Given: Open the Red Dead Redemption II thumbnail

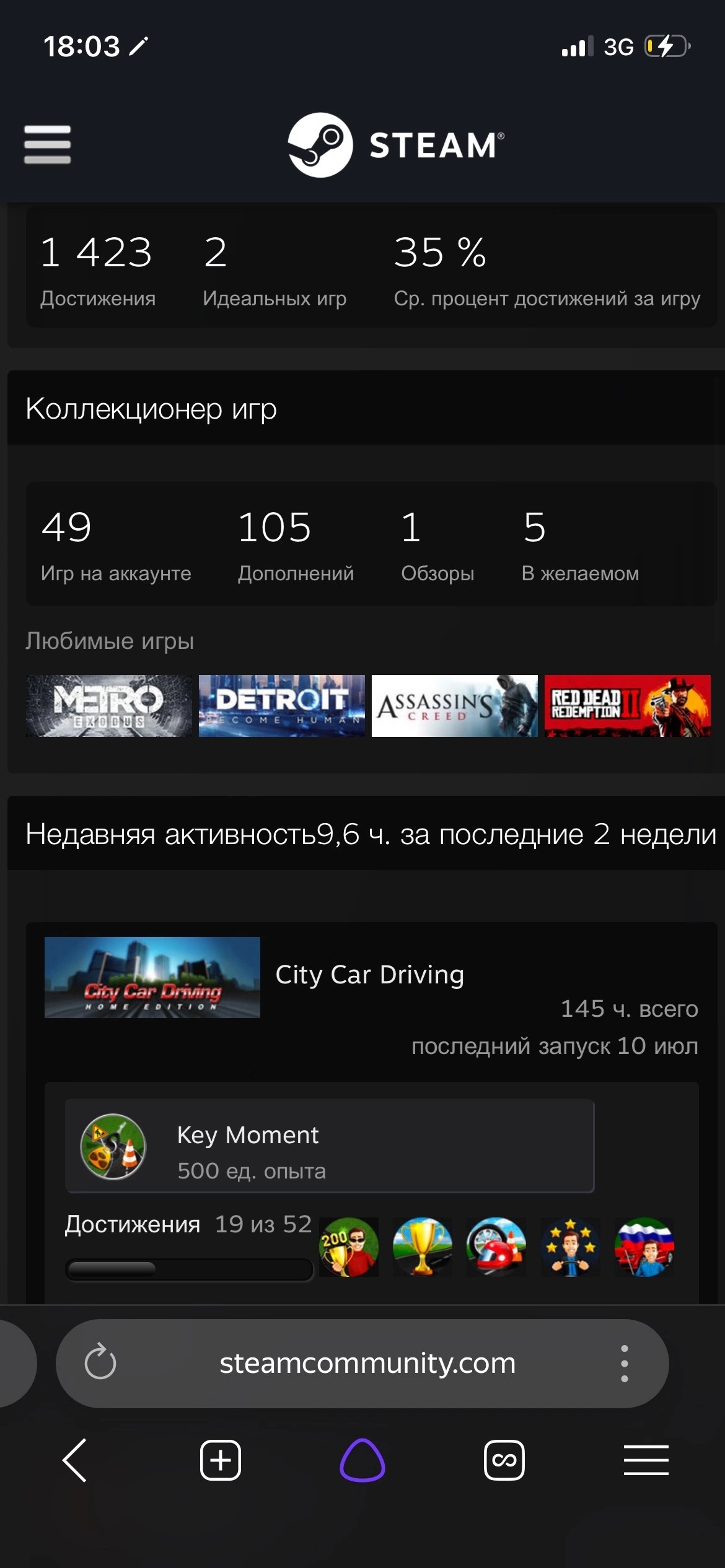Looking at the screenshot, I should pos(628,706).
